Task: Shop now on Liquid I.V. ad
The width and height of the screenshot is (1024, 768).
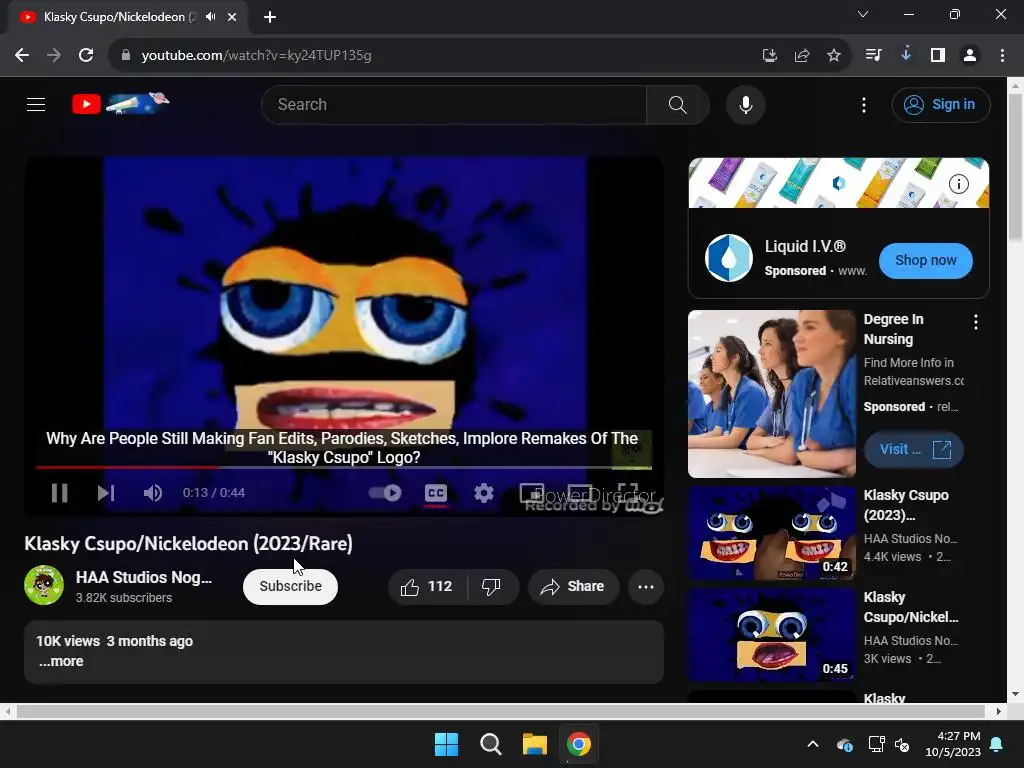Action: 925,261
